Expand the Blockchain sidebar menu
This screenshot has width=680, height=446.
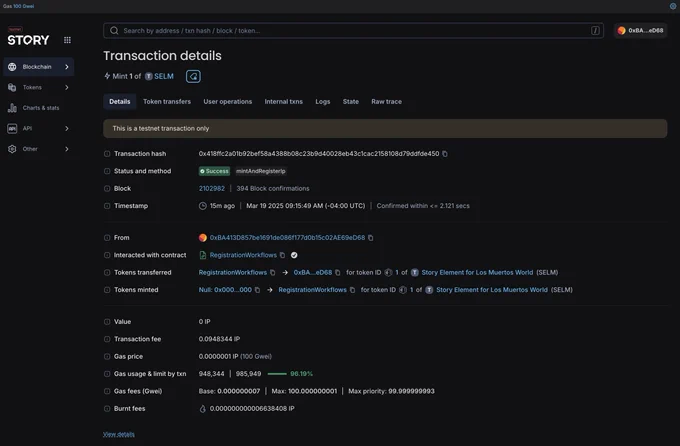tap(39, 67)
